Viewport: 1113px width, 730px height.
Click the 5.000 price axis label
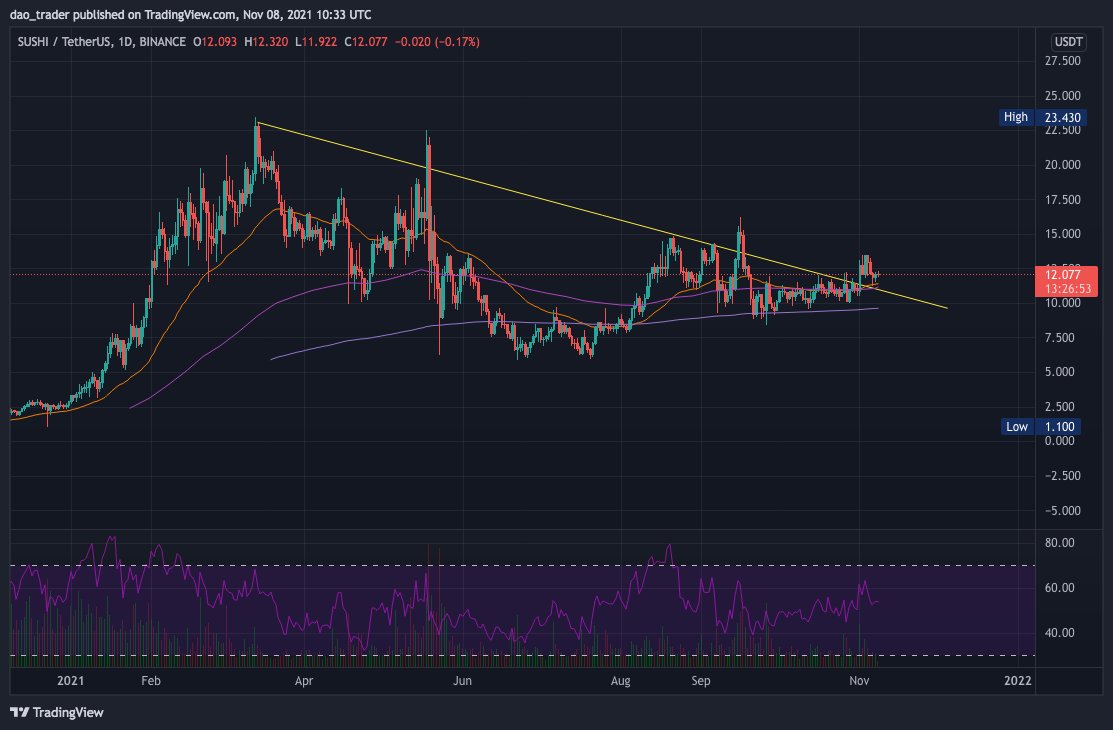point(1060,372)
